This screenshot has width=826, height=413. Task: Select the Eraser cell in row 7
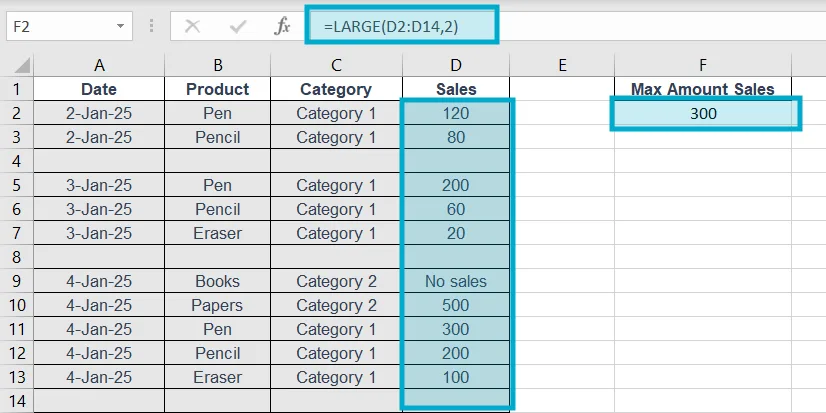[x=217, y=234]
